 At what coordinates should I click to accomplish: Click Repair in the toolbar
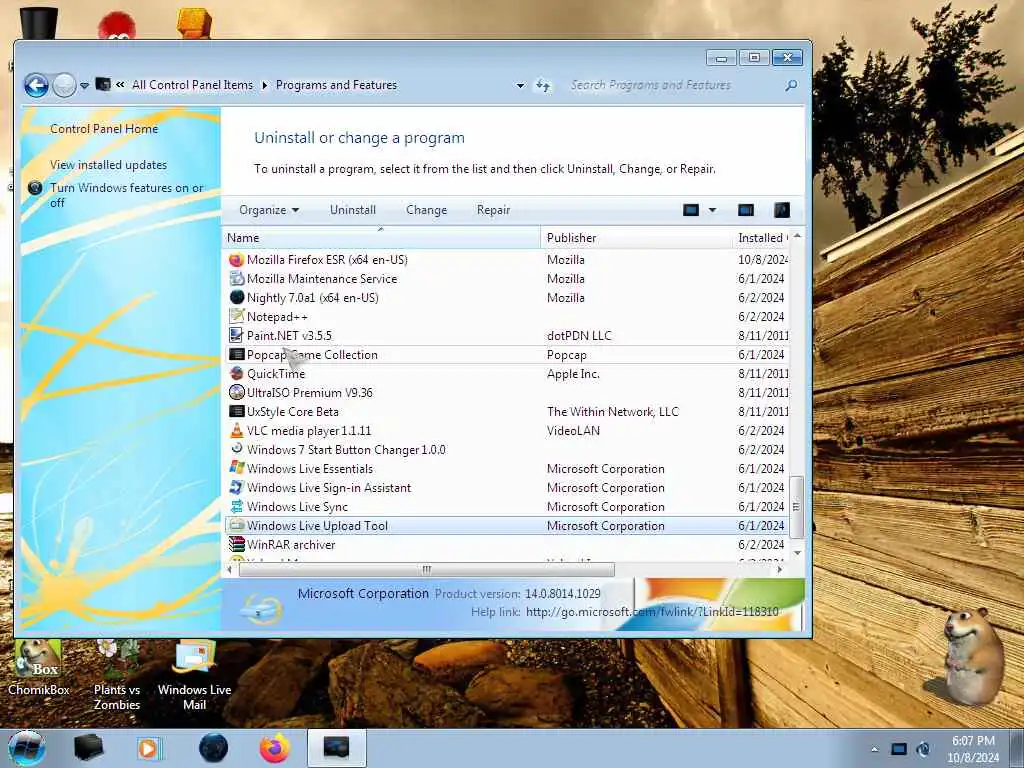(x=493, y=210)
